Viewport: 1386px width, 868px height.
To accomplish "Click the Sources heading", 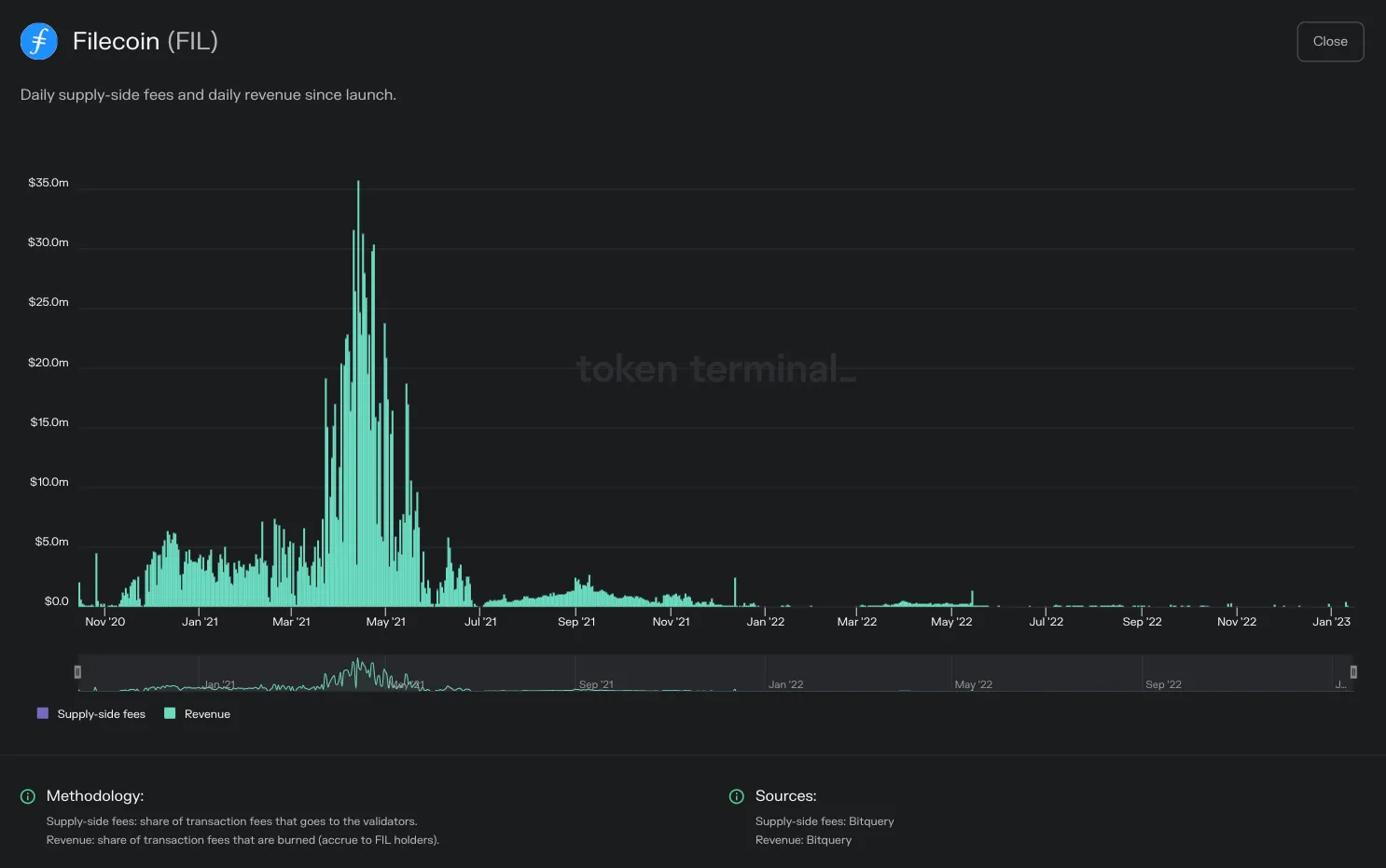I will [786, 796].
